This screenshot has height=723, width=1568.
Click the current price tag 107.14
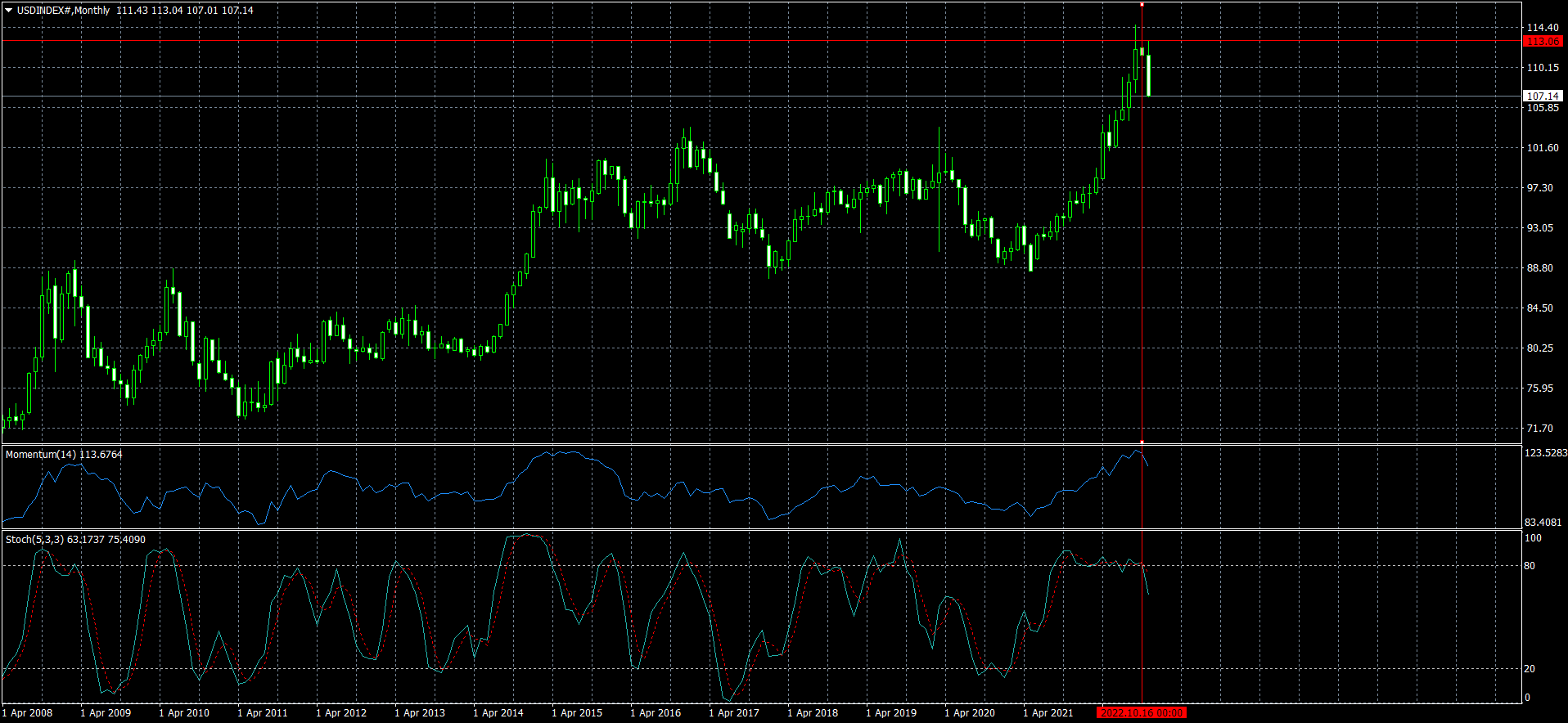click(1543, 96)
